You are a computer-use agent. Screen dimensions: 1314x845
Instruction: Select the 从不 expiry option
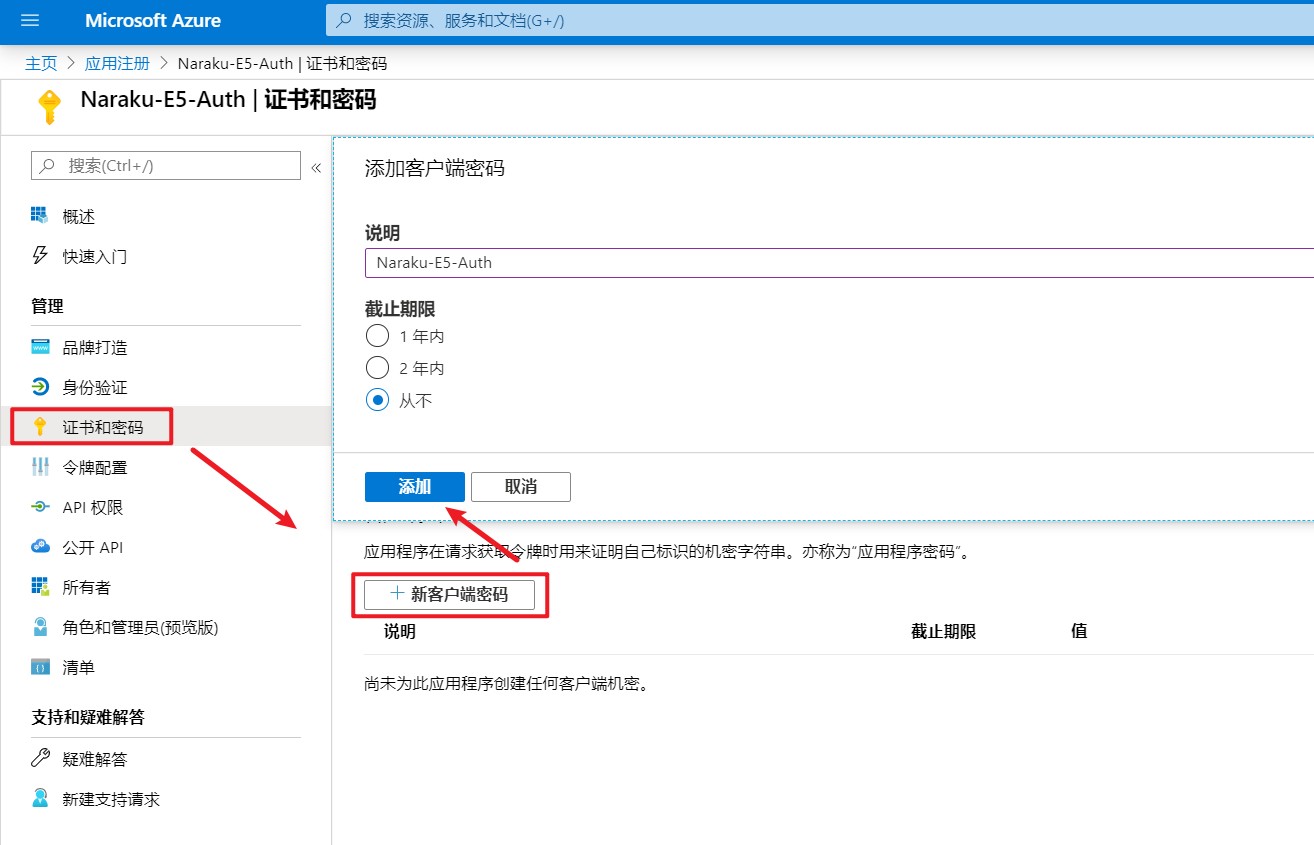(x=377, y=400)
